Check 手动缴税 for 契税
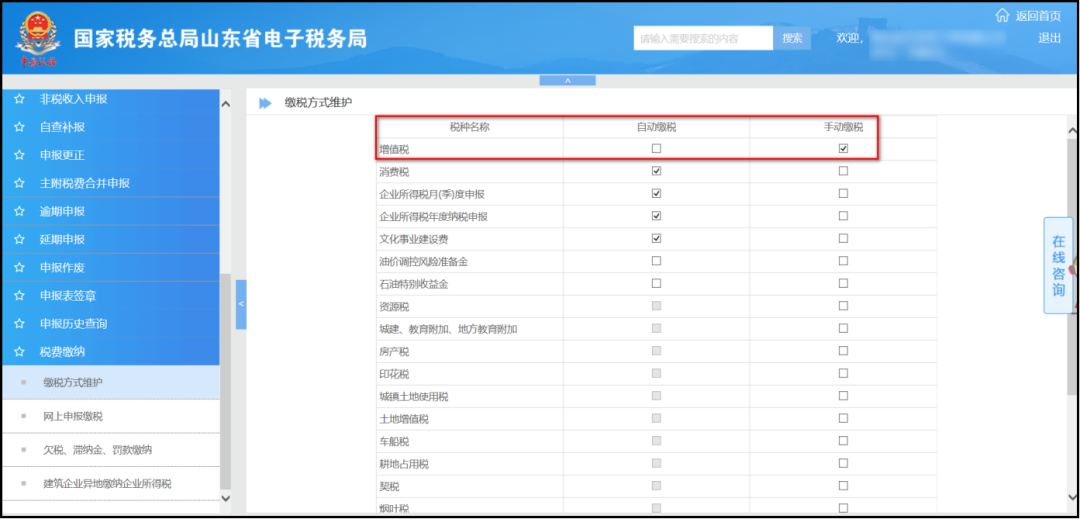 pos(843,485)
